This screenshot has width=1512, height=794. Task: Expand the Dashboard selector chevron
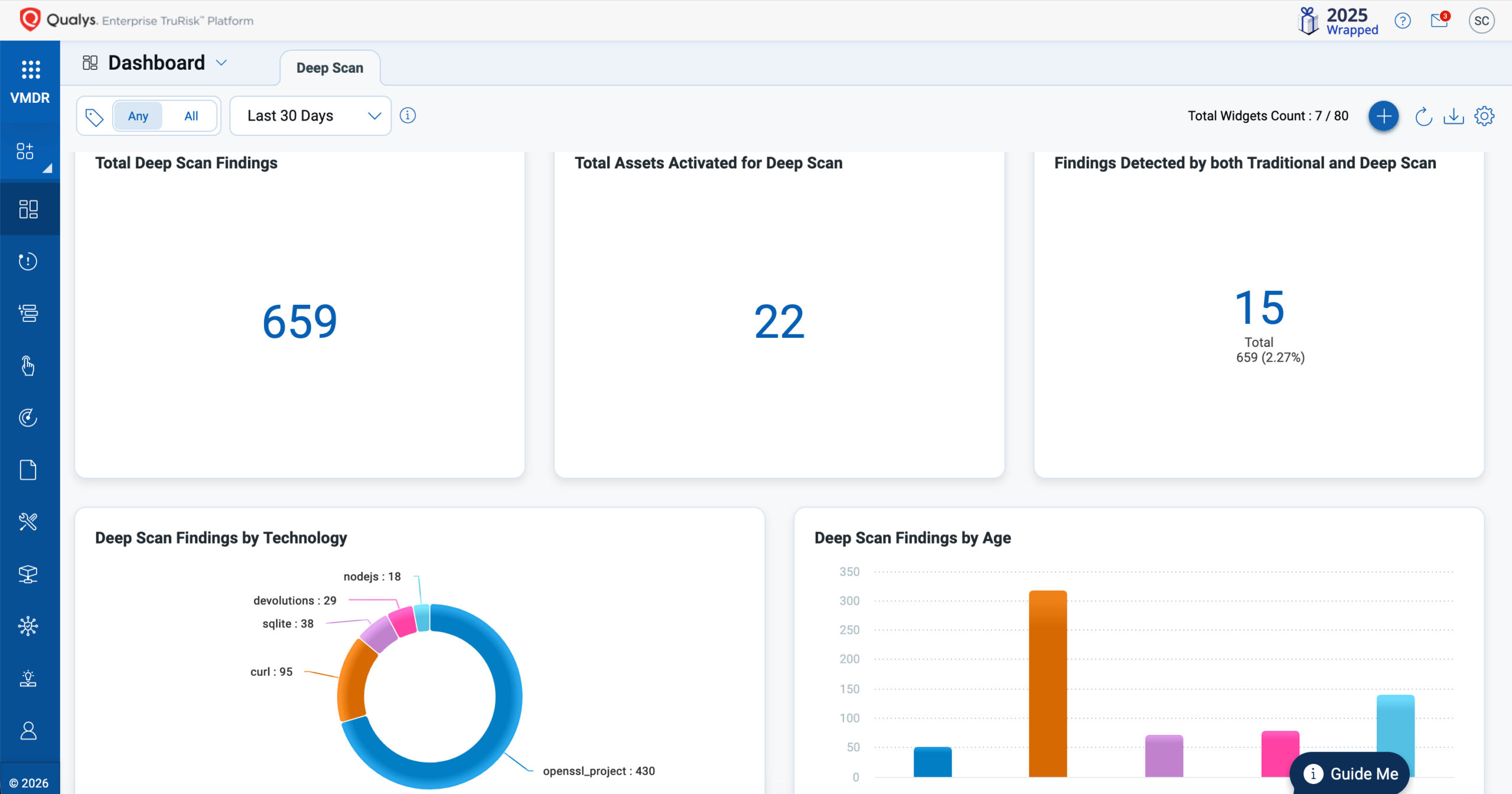(x=221, y=63)
